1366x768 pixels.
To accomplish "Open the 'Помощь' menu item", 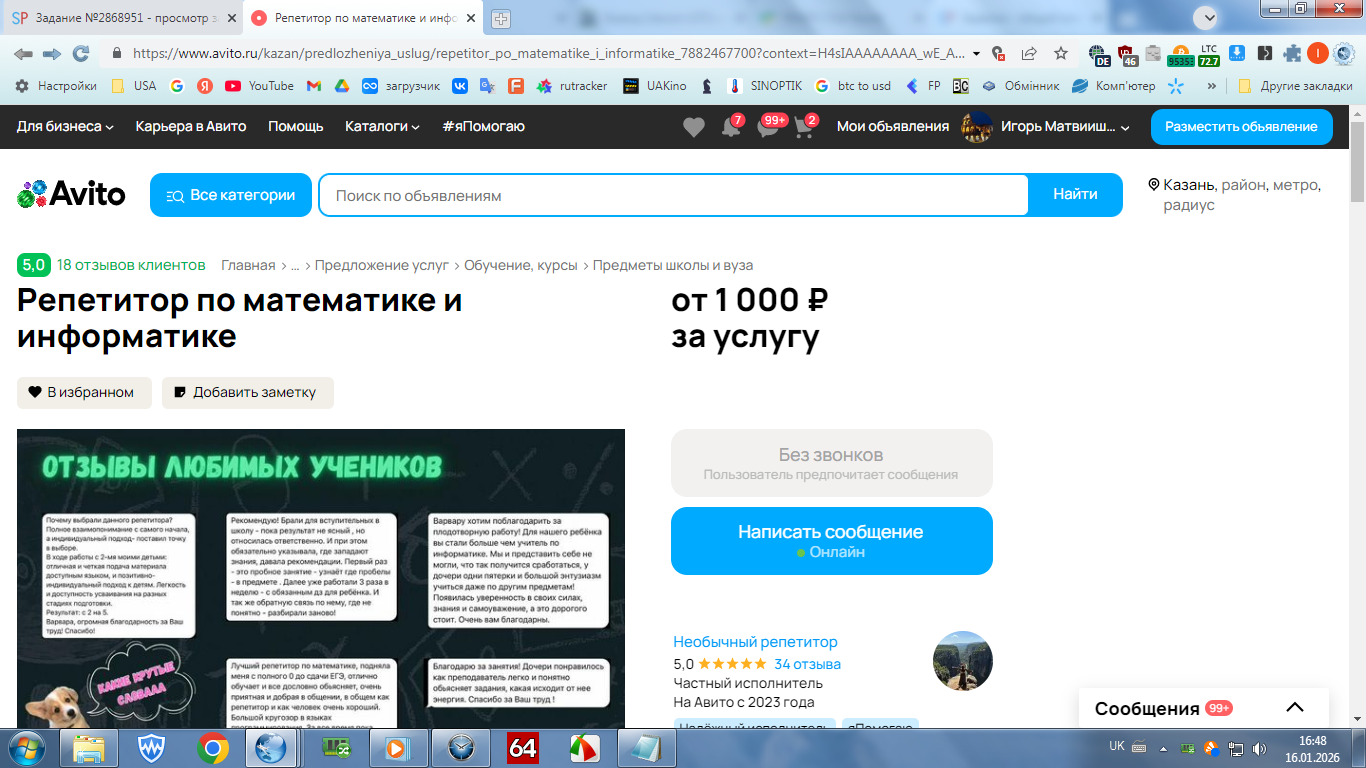I will [x=296, y=126].
